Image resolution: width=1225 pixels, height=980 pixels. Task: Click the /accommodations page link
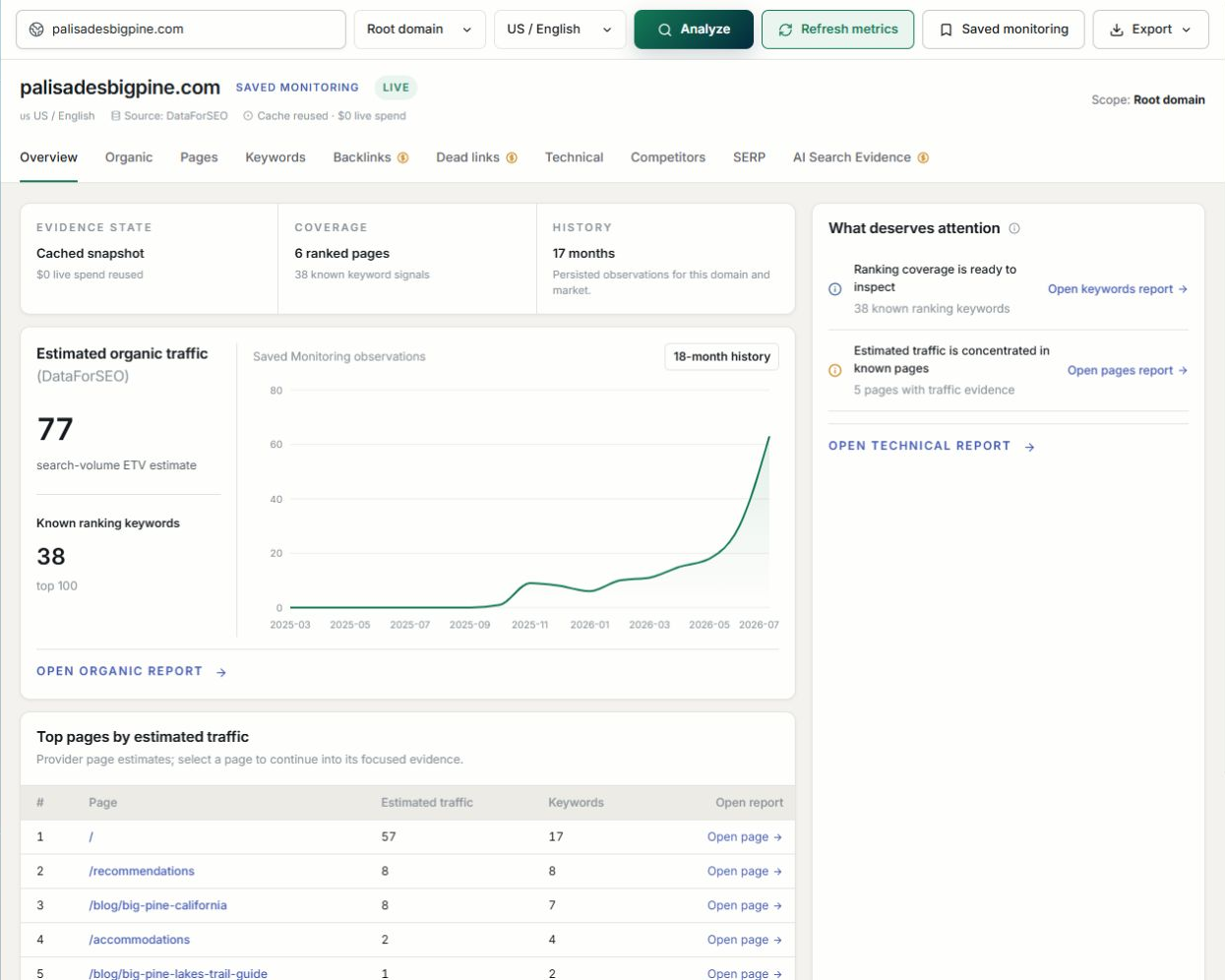[140, 941]
